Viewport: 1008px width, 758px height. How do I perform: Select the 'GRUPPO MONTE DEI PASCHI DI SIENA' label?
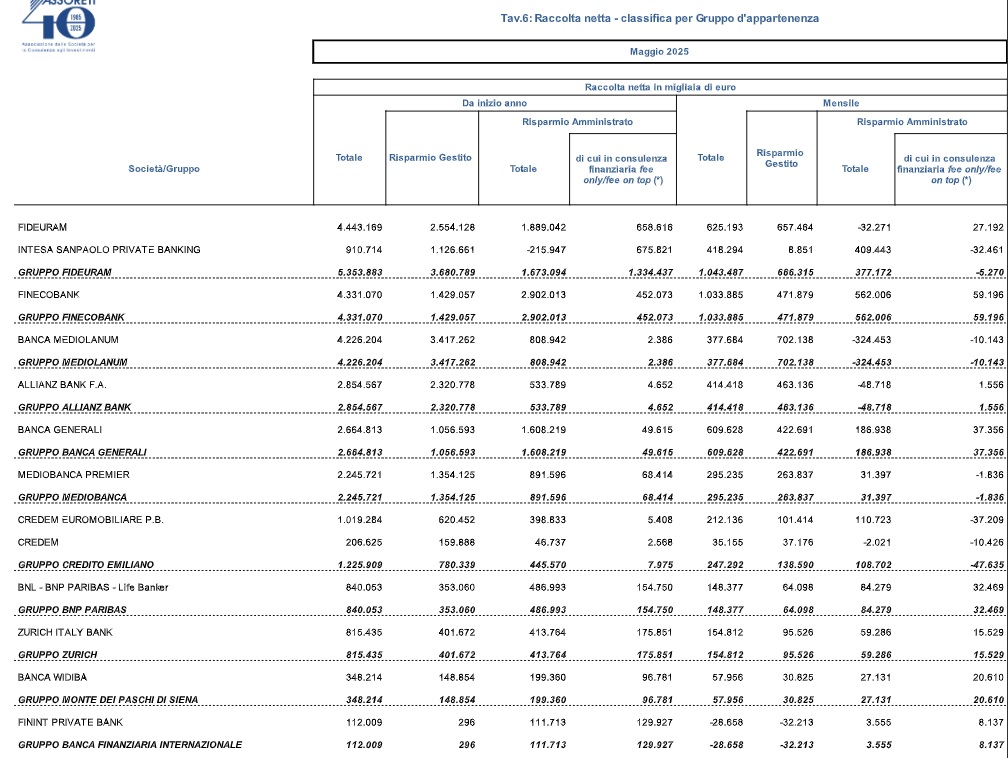108,700
